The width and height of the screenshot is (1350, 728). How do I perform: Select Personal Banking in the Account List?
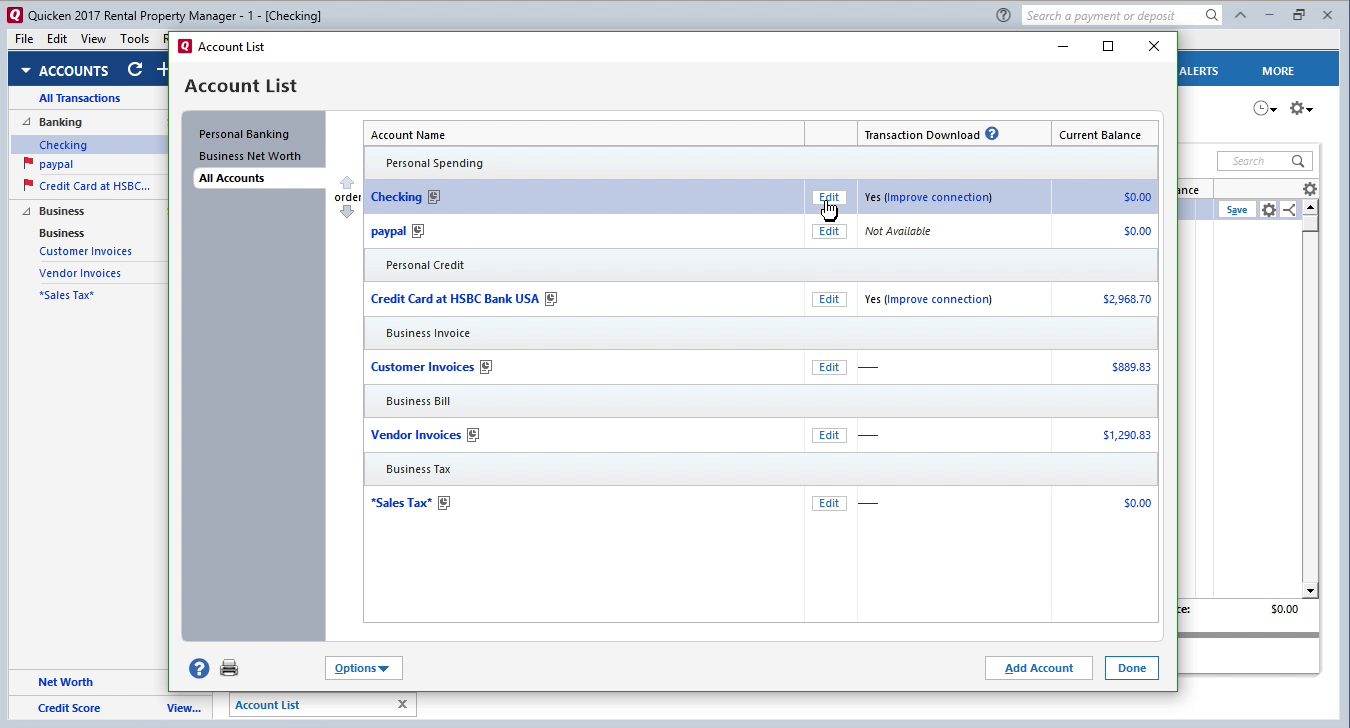point(244,134)
